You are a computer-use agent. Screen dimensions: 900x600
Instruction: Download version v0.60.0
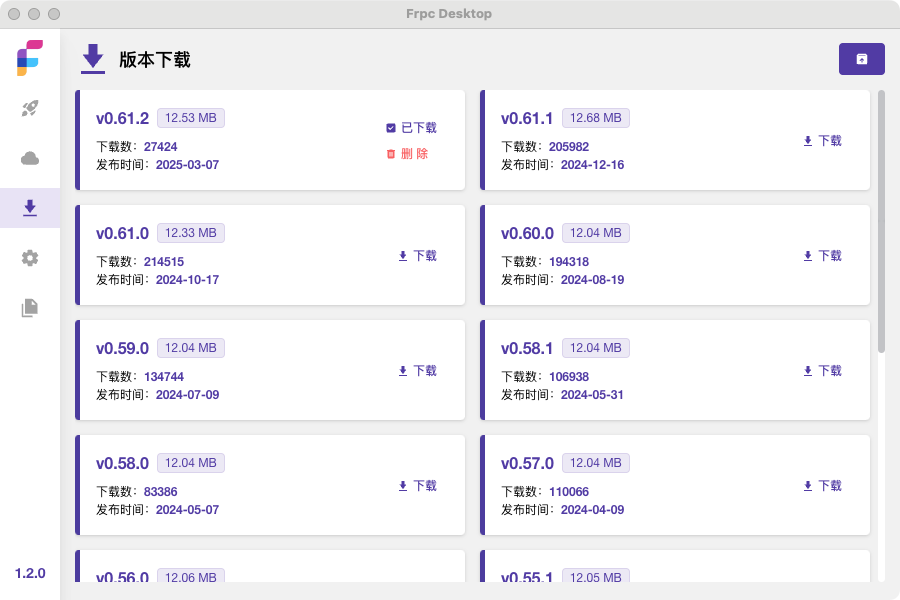(x=822, y=256)
